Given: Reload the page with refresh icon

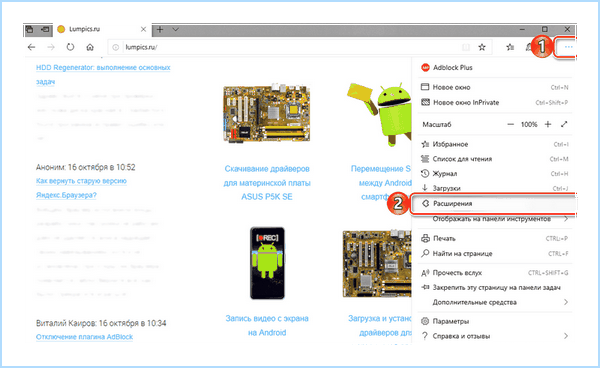Looking at the screenshot, I should pyautogui.click(x=70, y=47).
